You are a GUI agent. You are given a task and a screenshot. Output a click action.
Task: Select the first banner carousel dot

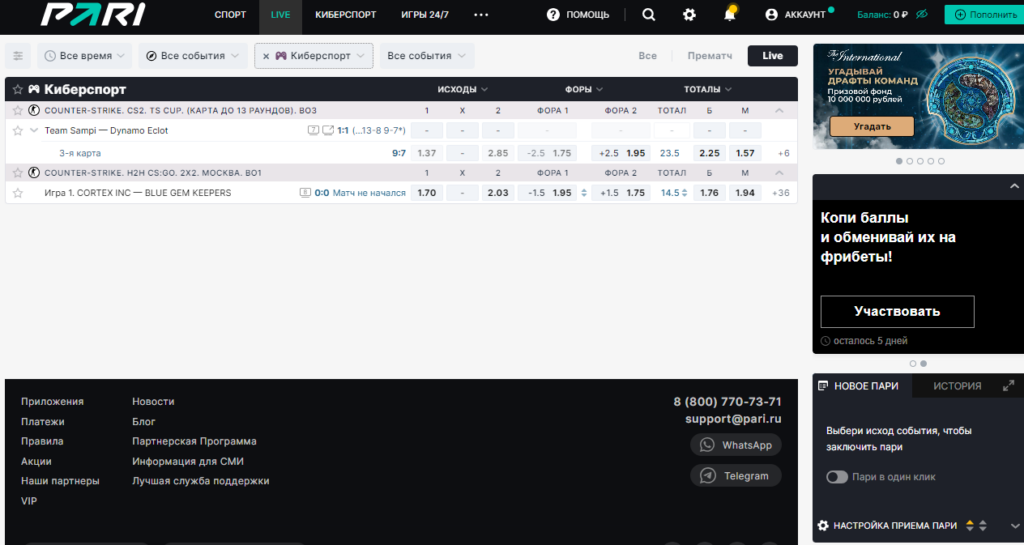899,161
